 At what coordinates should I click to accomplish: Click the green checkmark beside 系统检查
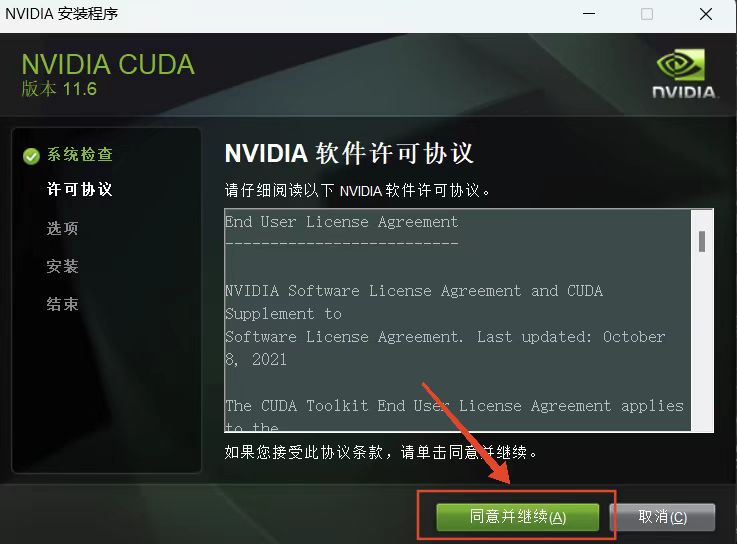pos(31,156)
